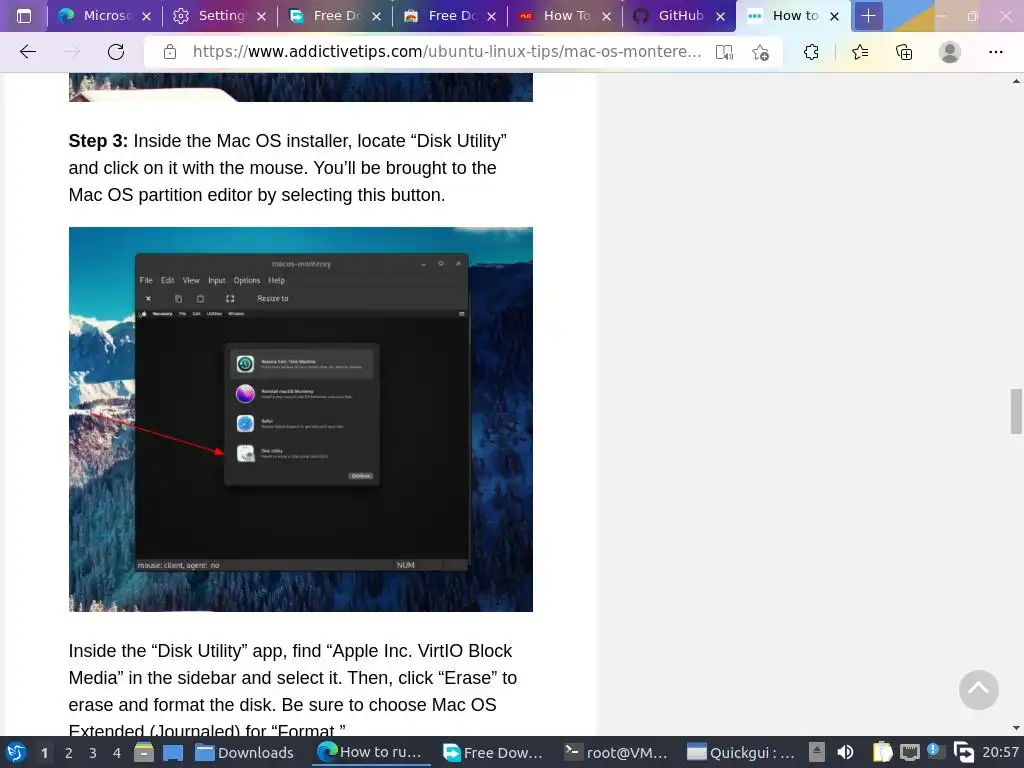Switch to workspace 3

[x=93, y=753]
